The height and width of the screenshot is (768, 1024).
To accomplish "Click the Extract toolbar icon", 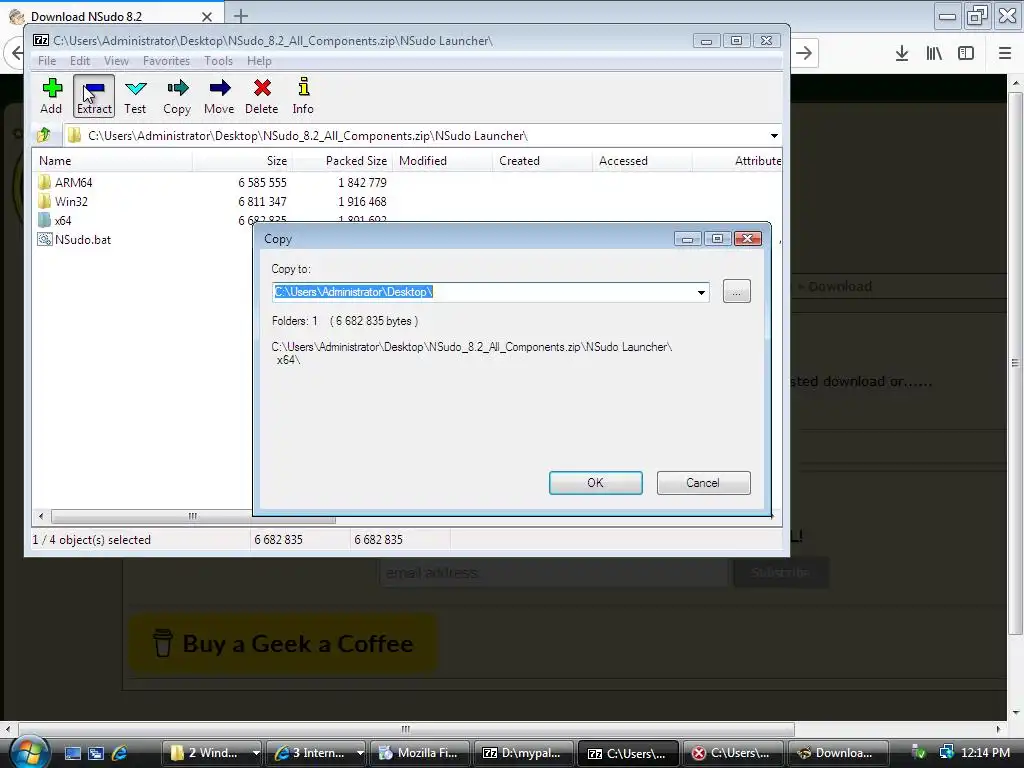I will 94,96.
